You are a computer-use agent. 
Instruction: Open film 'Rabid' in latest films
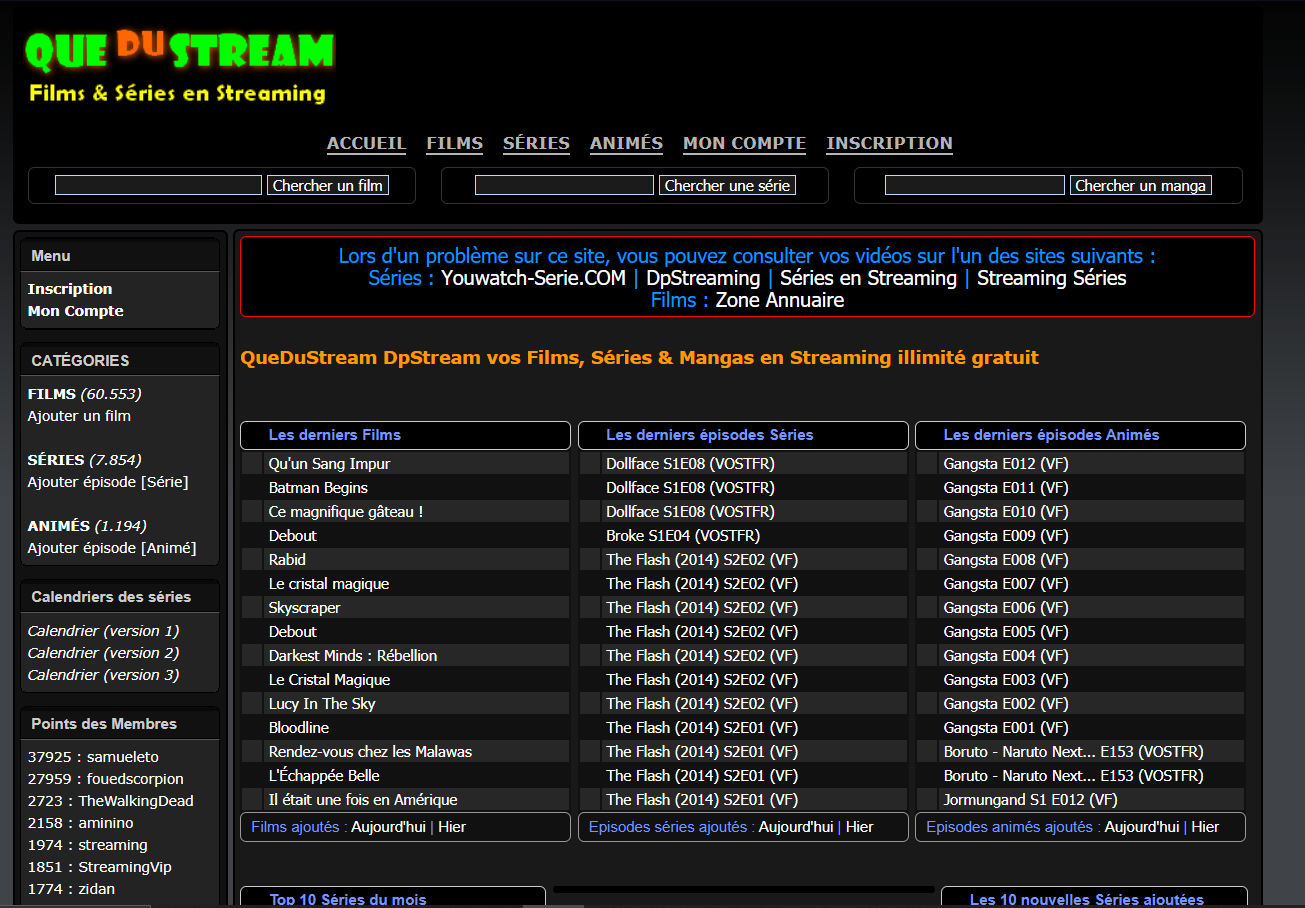click(x=287, y=560)
